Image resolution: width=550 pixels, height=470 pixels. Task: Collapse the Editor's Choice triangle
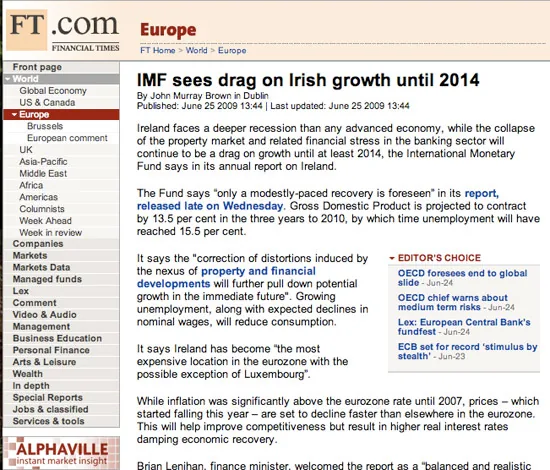(392, 258)
